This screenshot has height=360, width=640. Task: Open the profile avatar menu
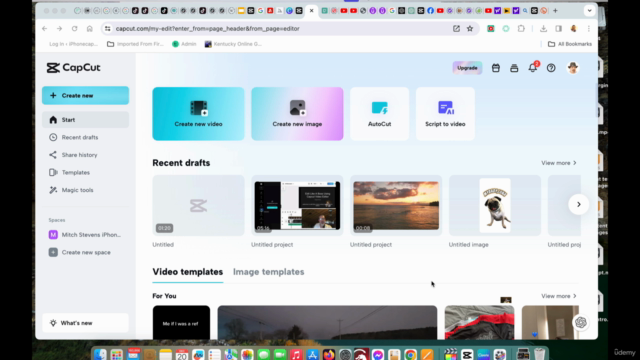point(573,68)
